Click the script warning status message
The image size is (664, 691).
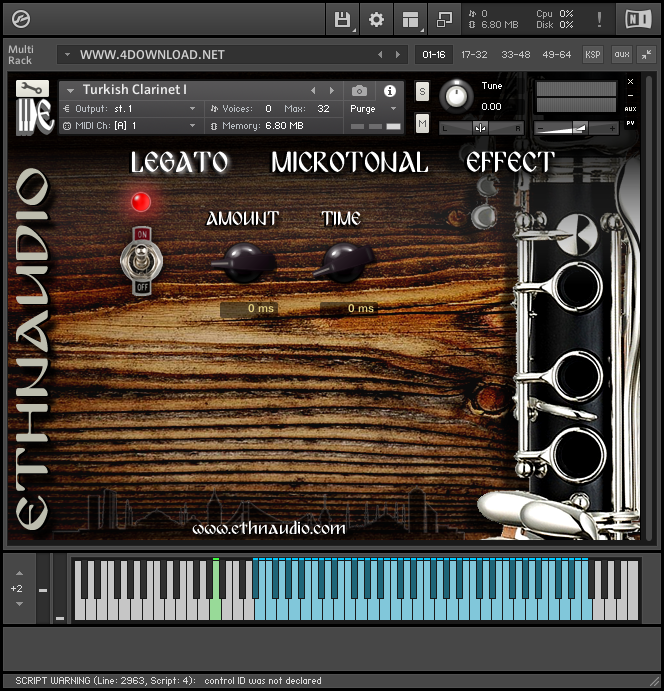pos(168,680)
